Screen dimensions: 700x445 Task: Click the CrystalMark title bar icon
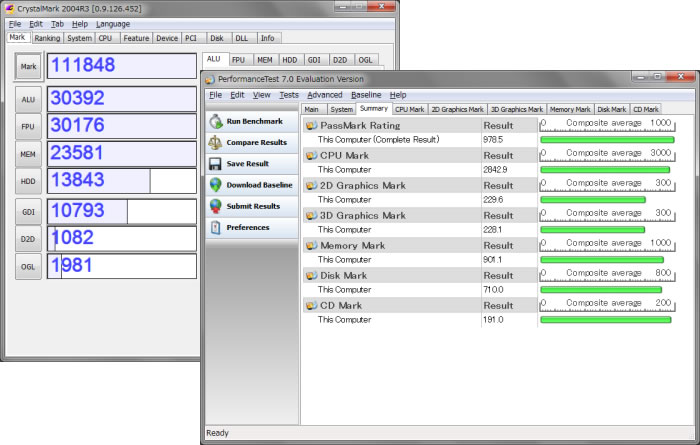tap(9, 8)
